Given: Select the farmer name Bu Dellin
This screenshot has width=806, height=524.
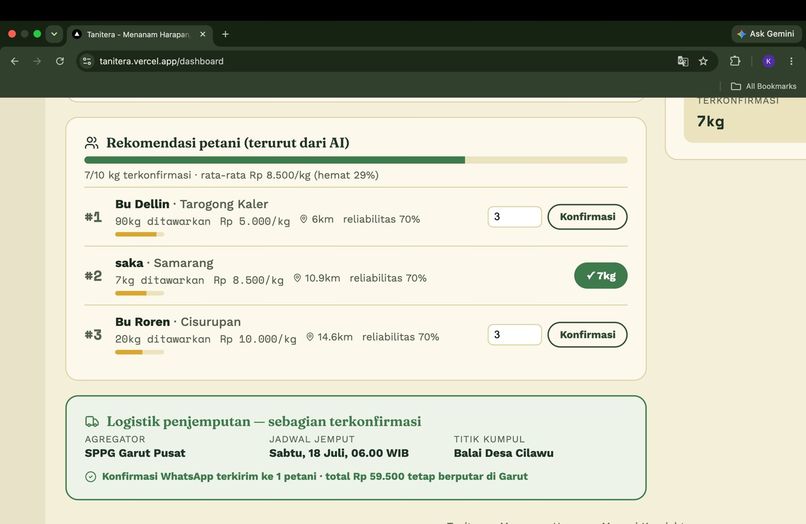Looking at the screenshot, I should pyautogui.click(x=142, y=204).
